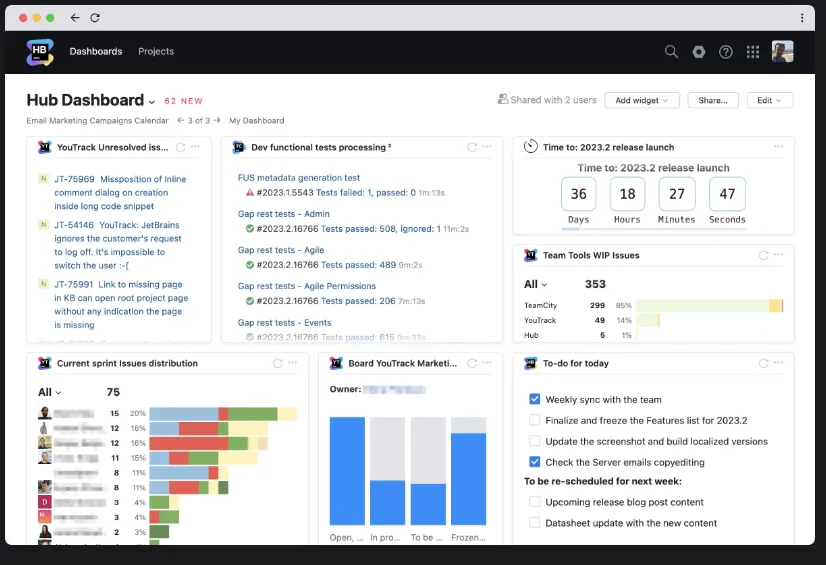Check Upcoming release blog post content

(x=535, y=502)
